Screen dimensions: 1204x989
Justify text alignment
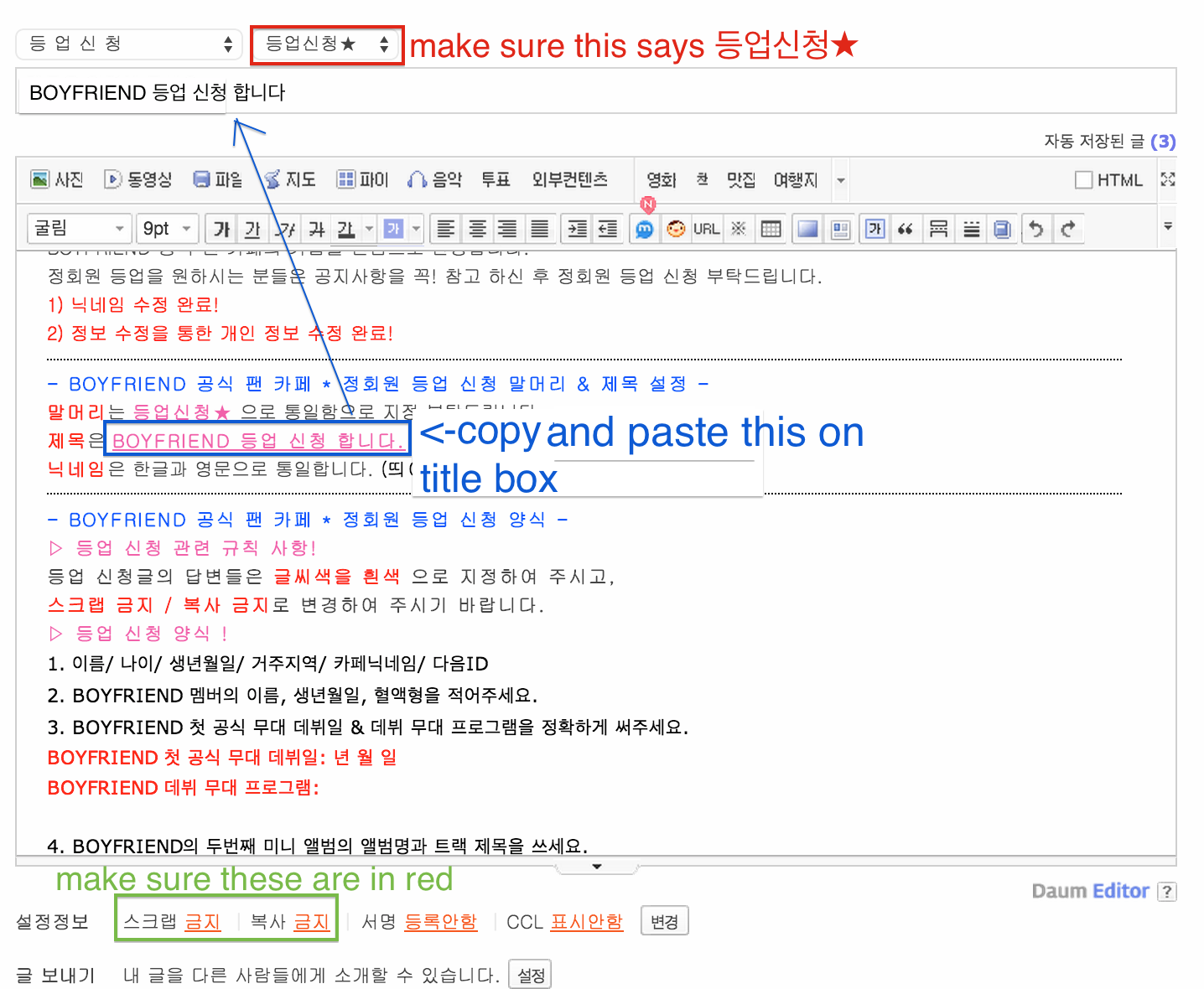point(540,229)
